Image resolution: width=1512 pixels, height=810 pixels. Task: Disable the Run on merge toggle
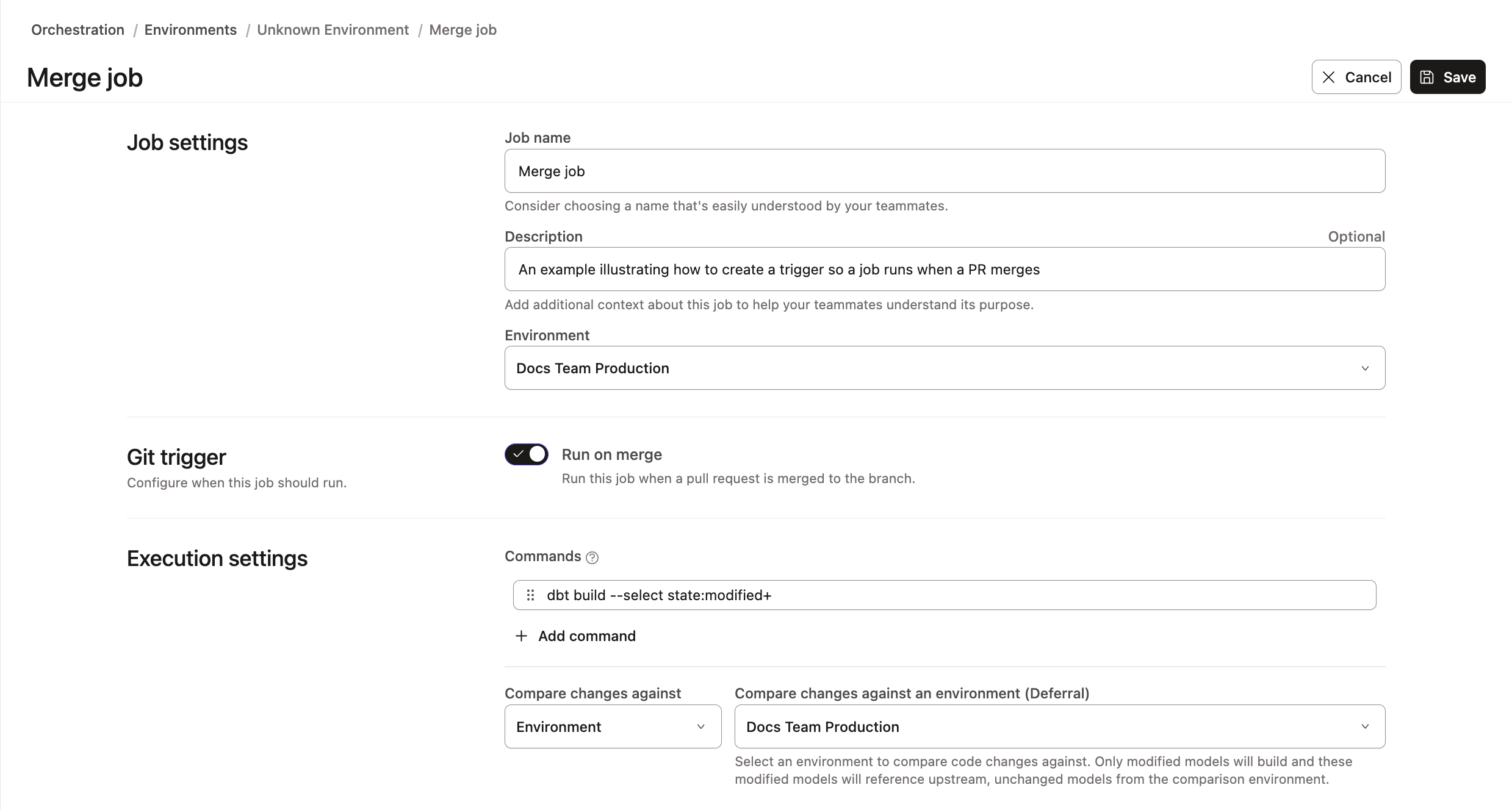[526, 454]
